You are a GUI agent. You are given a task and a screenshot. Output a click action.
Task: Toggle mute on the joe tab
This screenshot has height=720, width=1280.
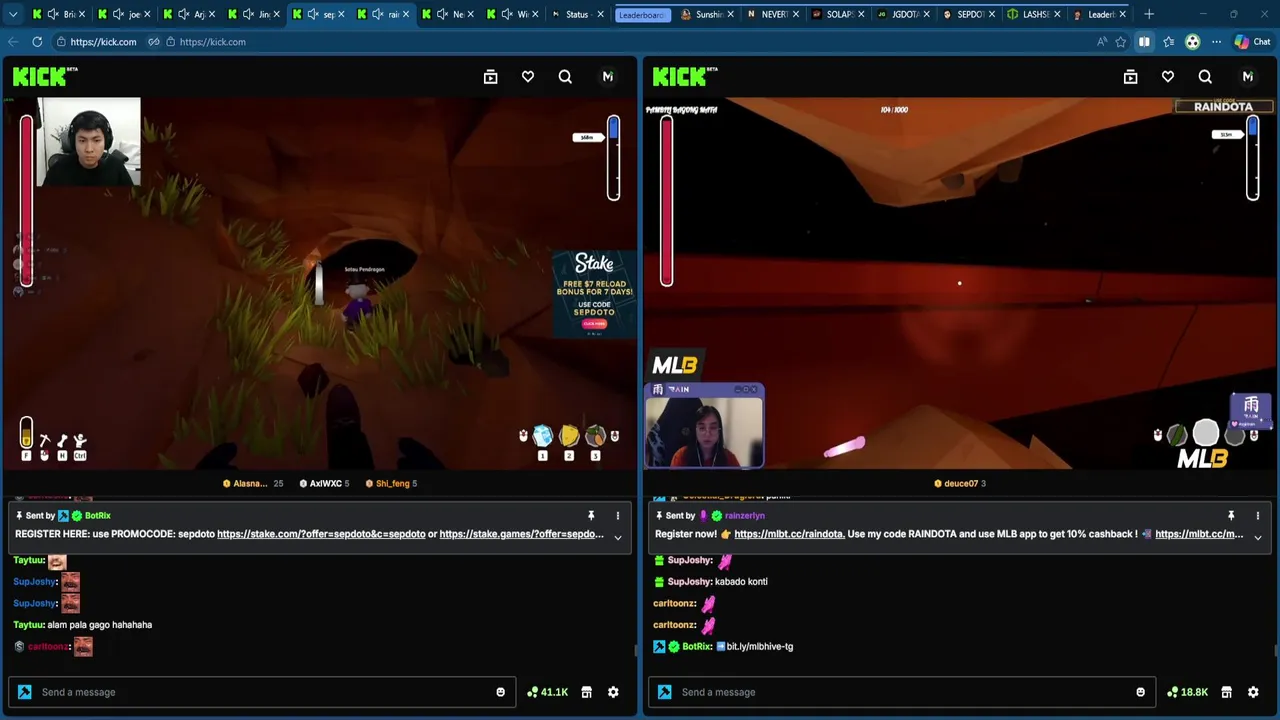(119, 14)
